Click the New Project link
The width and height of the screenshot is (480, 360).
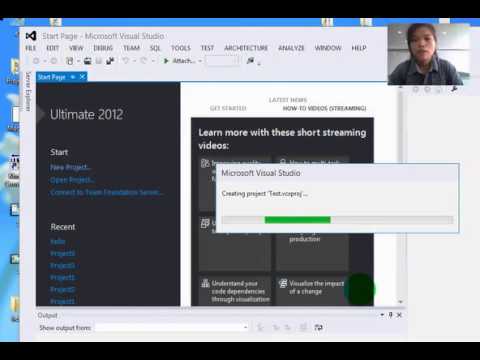click(70, 167)
